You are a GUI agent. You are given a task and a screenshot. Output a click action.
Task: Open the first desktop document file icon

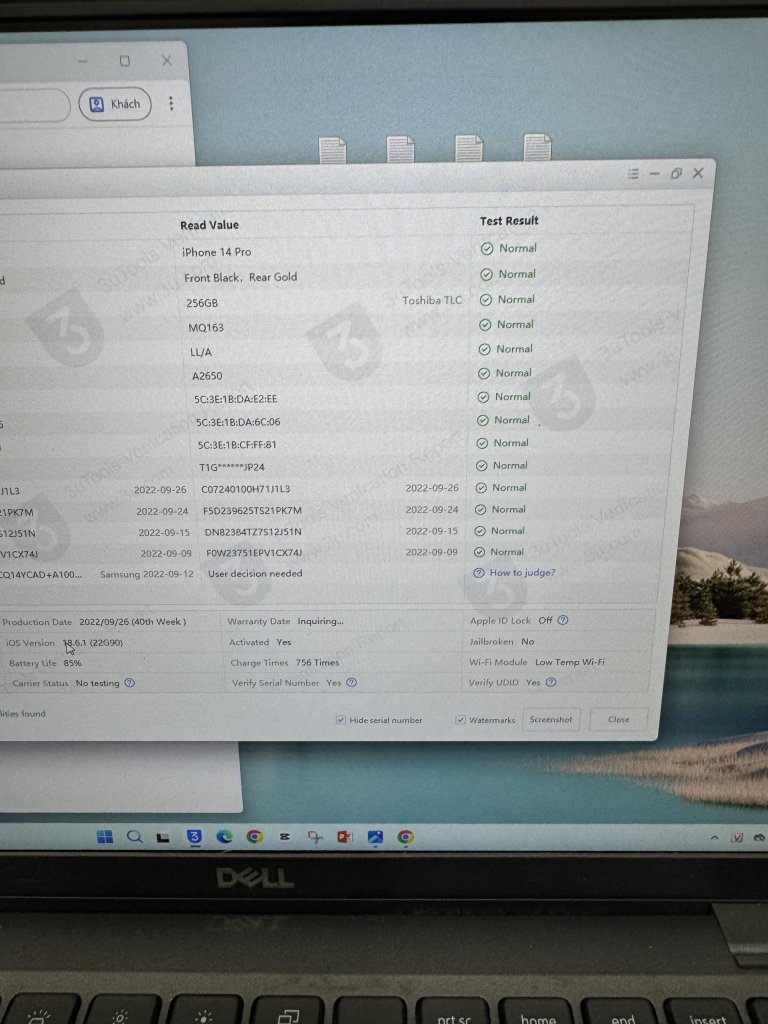coord(332,150)
